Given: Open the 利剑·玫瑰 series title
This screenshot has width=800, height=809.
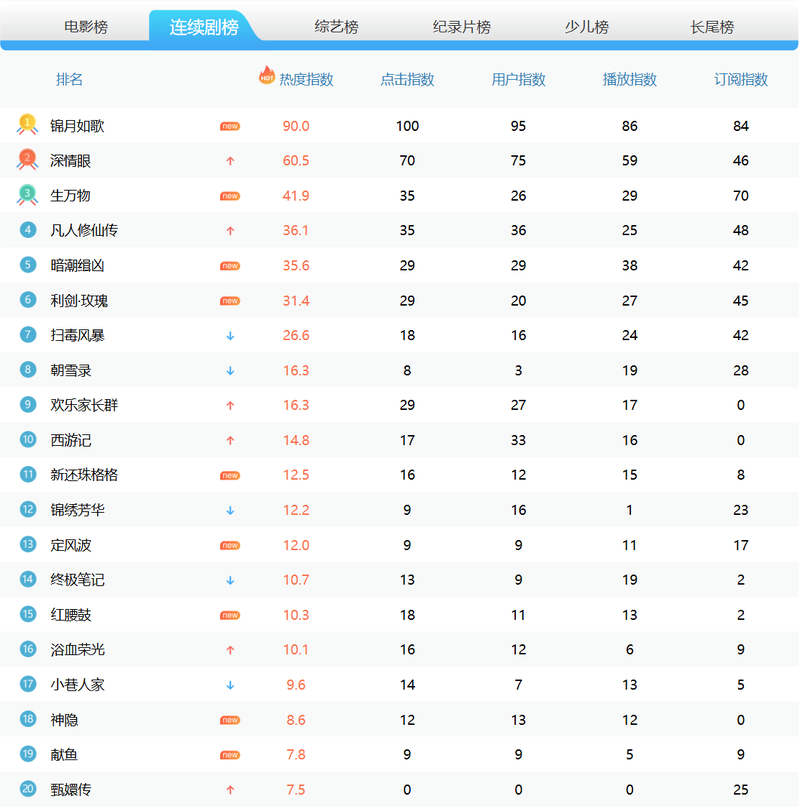Looking at the screenshot, I should click(79, 301).
